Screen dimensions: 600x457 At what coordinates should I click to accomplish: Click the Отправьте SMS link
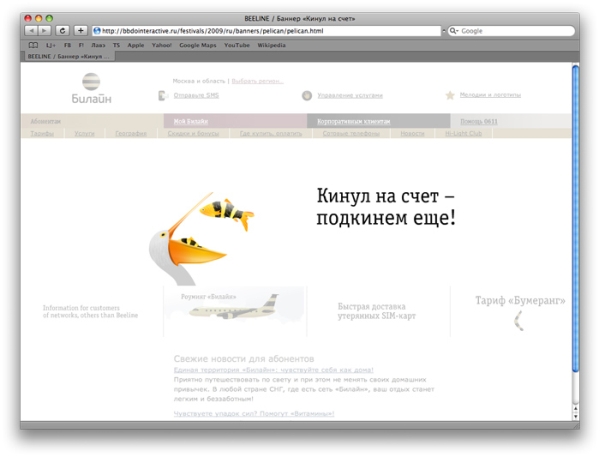(196, 95)
